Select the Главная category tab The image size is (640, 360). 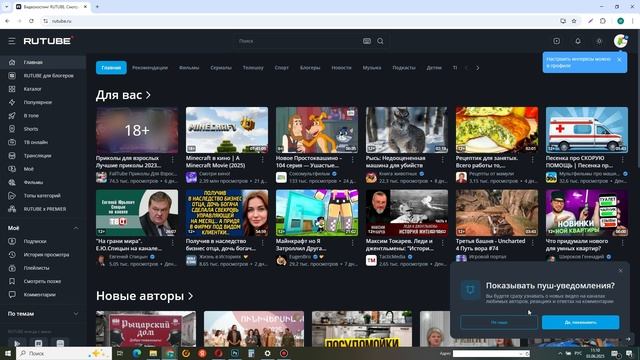click(x=111, y=68)
